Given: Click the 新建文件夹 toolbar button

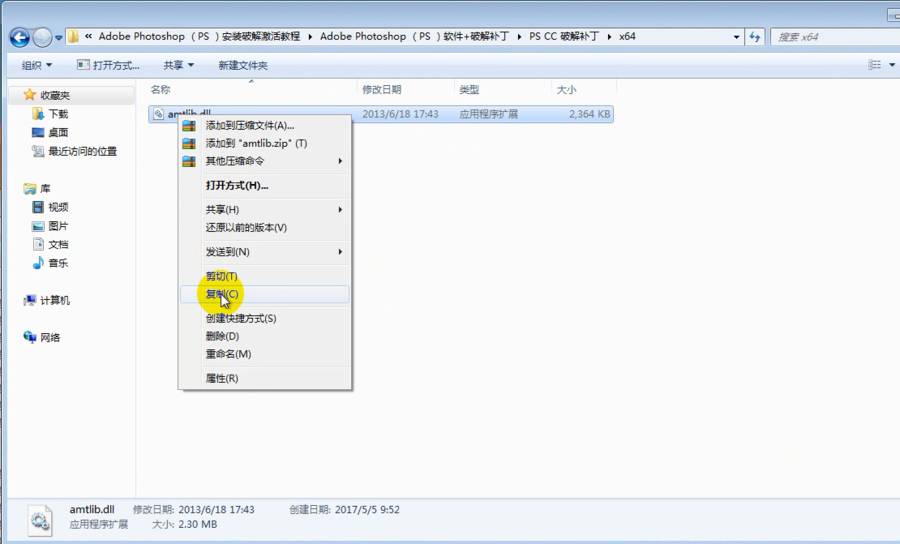Looking at the screenshot, I should point(243,65).
